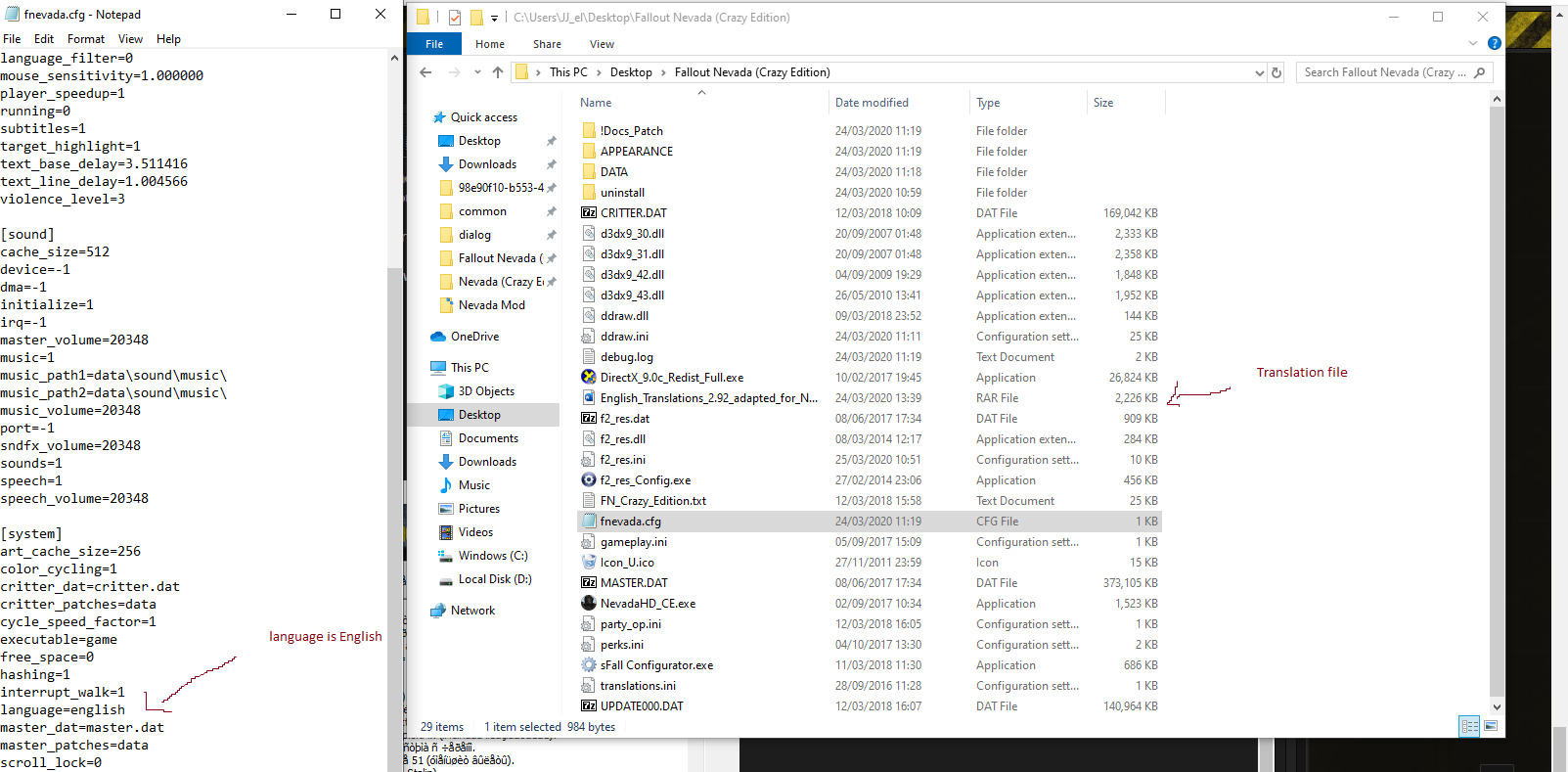
Task: Go up one folder level arrow
Action: click(x=498, y=72)
